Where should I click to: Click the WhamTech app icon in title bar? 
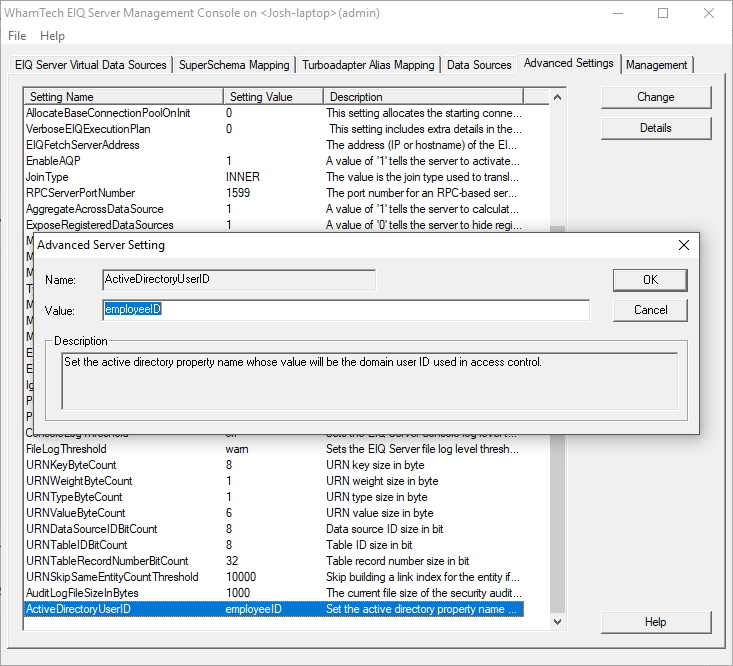point(10,13)
